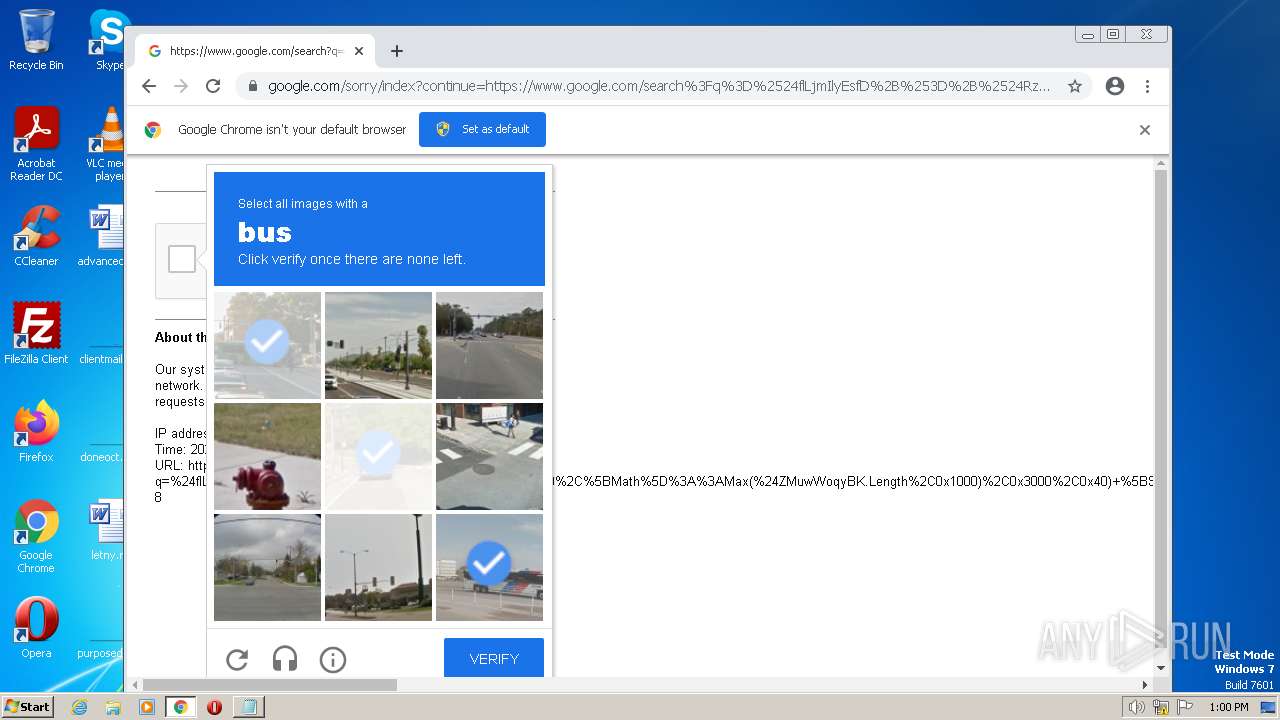The width and height of the screenshot is (1280, 720).
Task: Select the top-middle road tile
Action: [x=378, y=345]
